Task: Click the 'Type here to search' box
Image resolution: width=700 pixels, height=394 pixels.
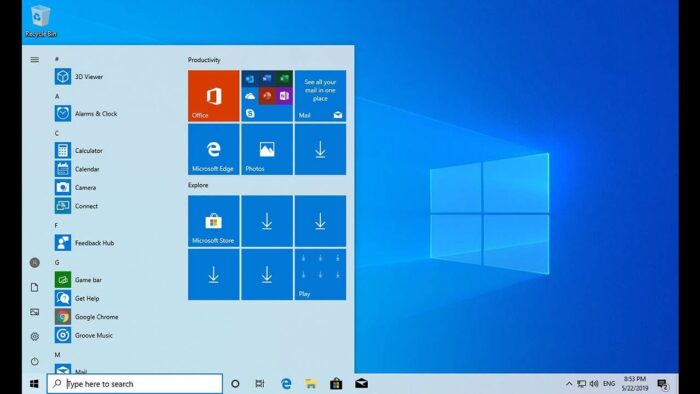Action: coord(135,384)
